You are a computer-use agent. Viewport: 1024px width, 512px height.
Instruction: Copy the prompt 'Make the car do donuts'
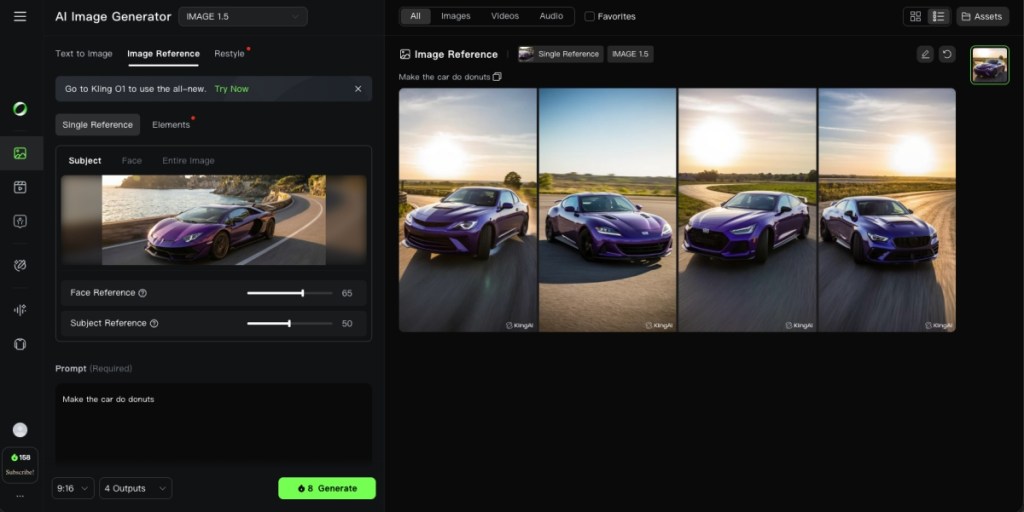(497, 77)
